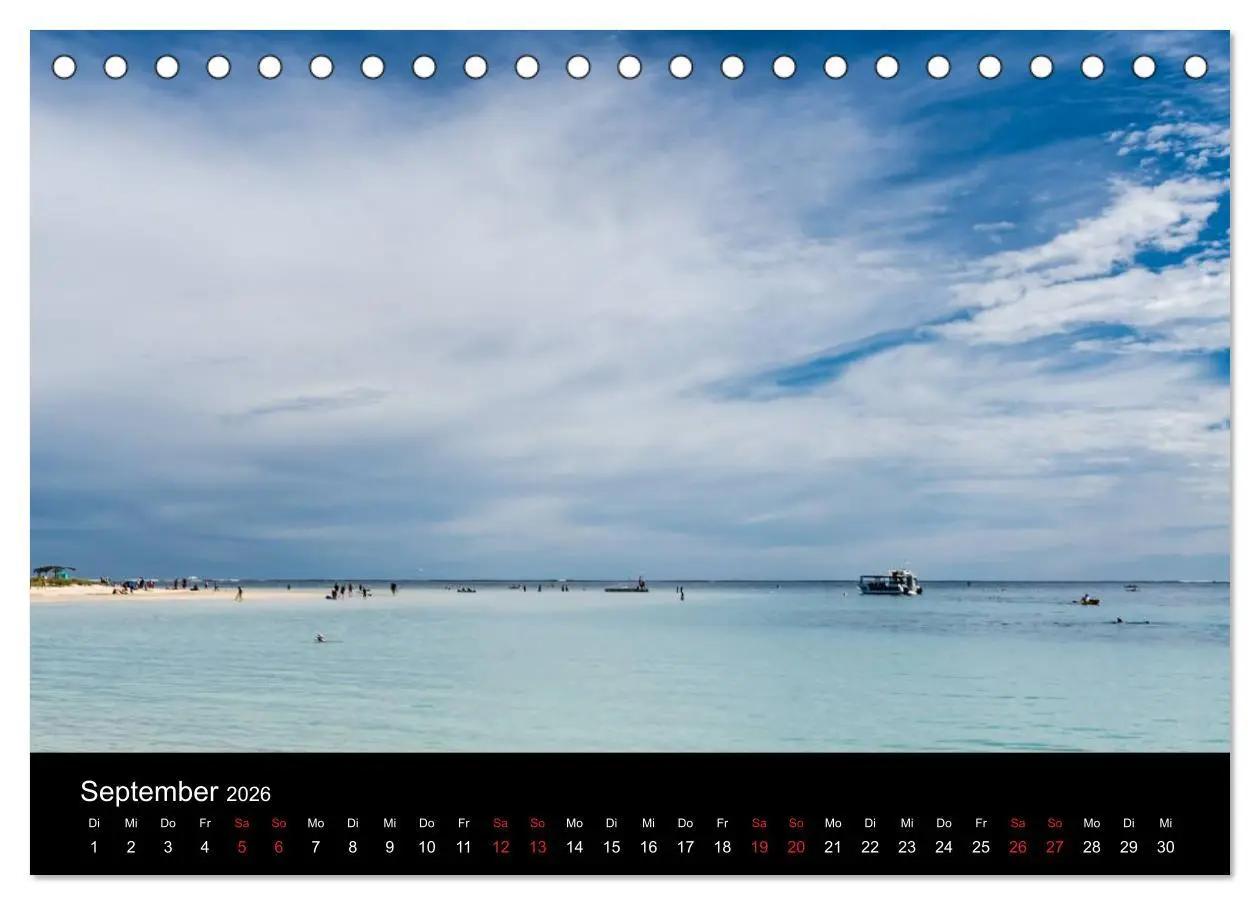Select date 14 in the calendar strip
Image resolution: width=1260 pixels, height=905 pixels.
click(575, 847)
